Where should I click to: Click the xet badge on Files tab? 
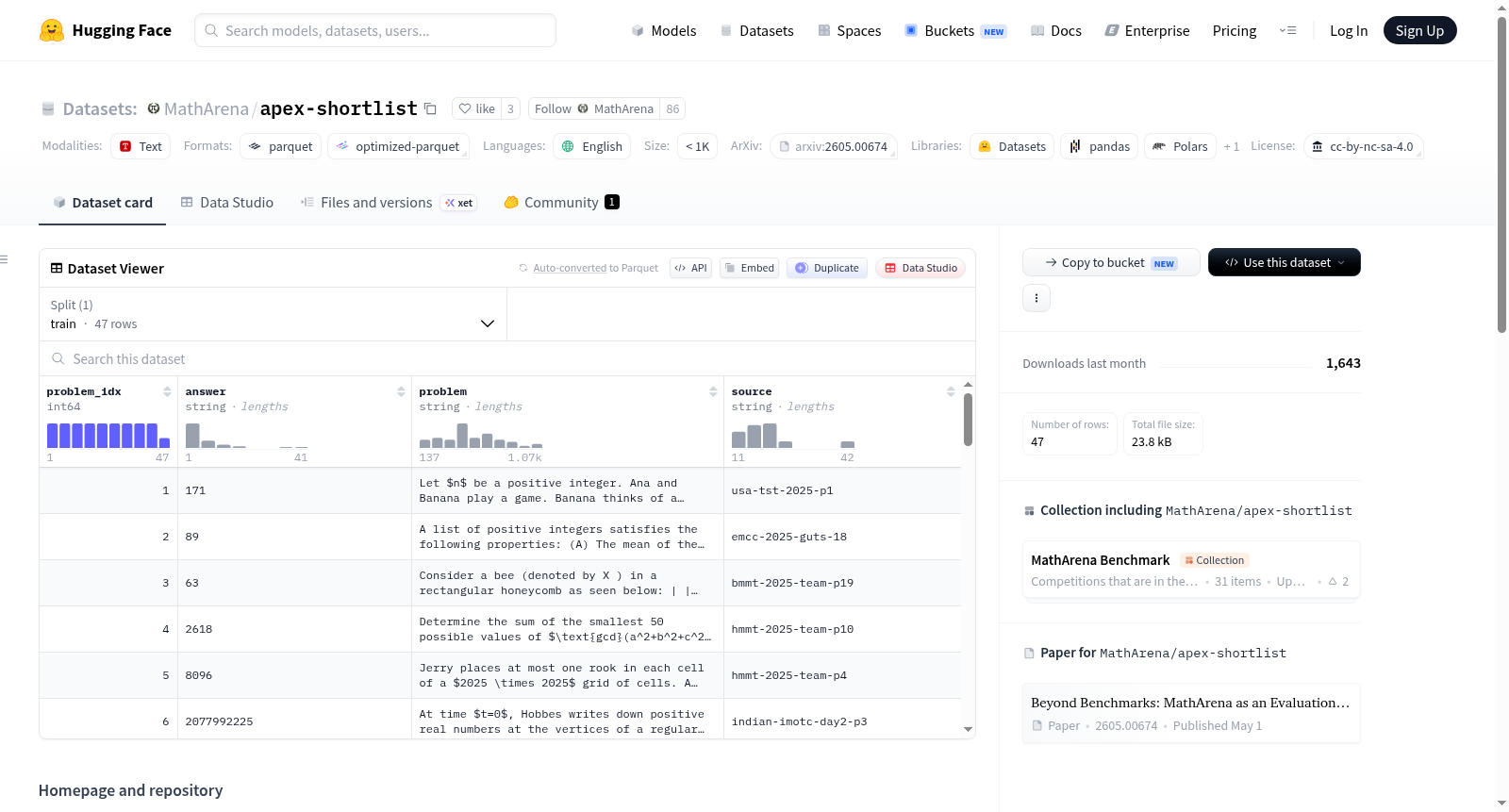point(459,203)
